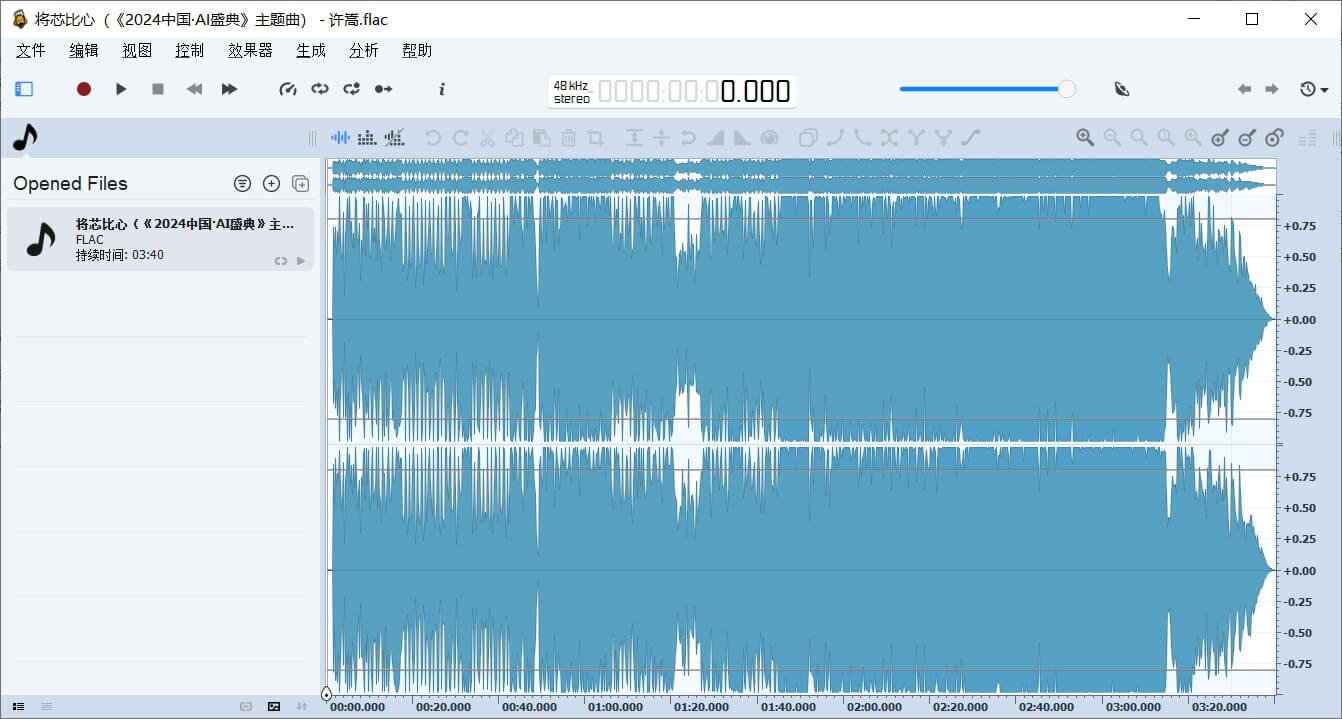Screen dimensions: 1342x719
Task: Click the Y-with-arrow merge icon
Action: (x=942, y=138)
